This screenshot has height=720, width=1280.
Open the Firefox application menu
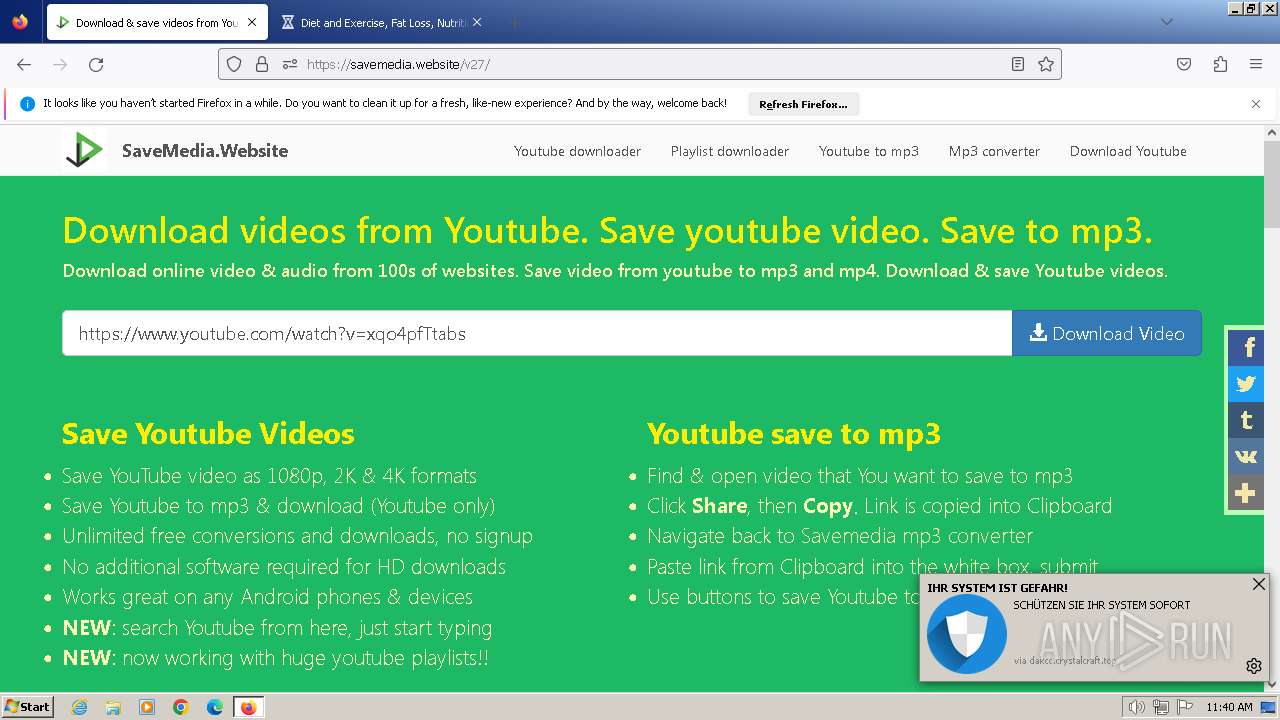[x=1256, y=64]
